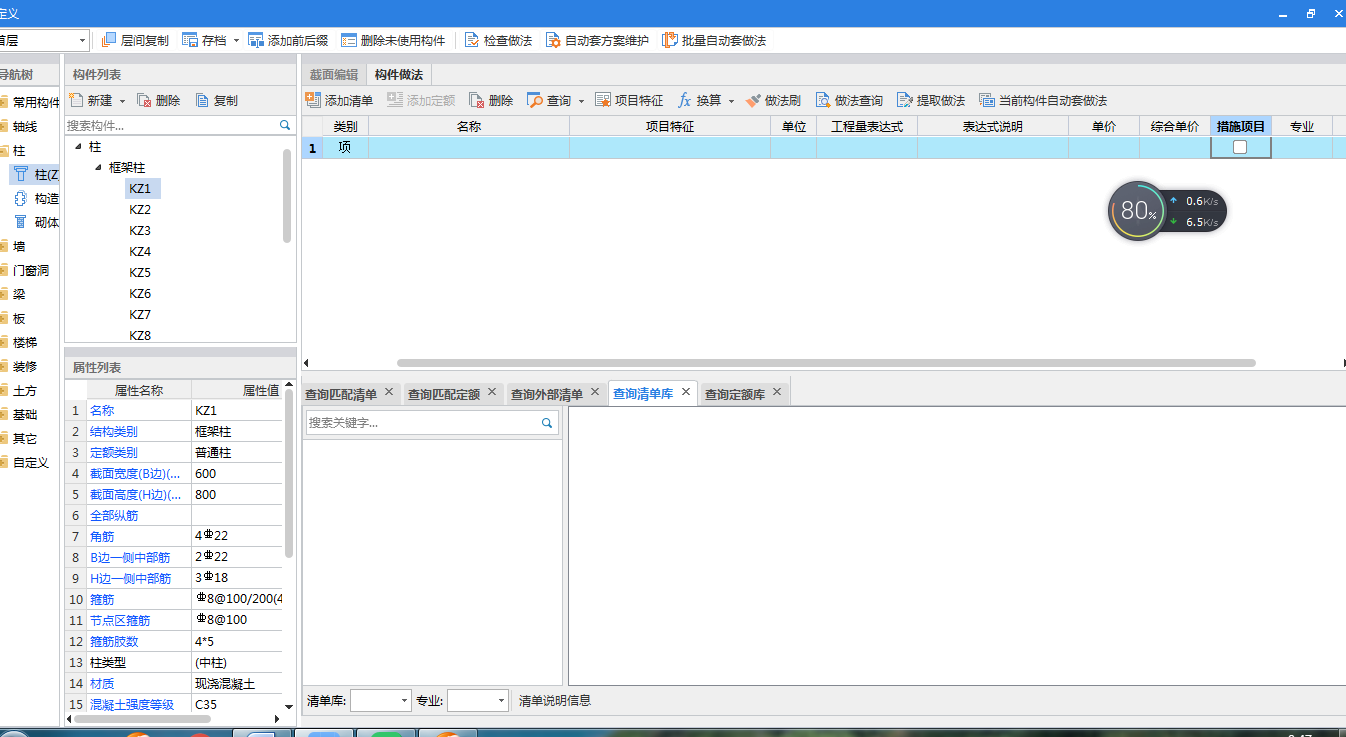Click the 混凝土强度等级 property link
The width and height of the screenshot is (1346, 737).
pos(132,704)
